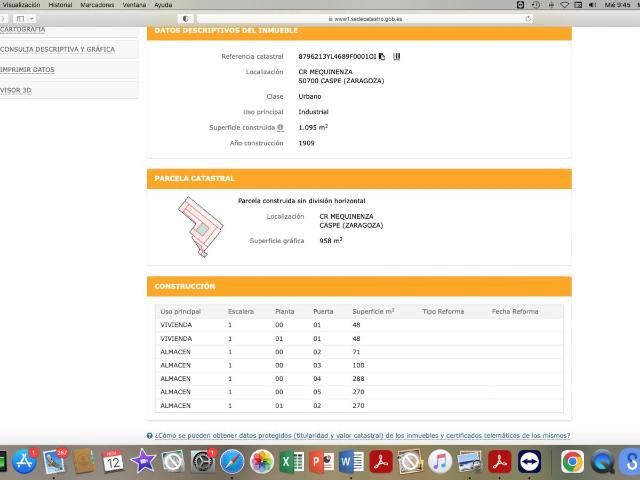
Task: Launch Microsoft Excel from the dock
Action: [291, 462]
